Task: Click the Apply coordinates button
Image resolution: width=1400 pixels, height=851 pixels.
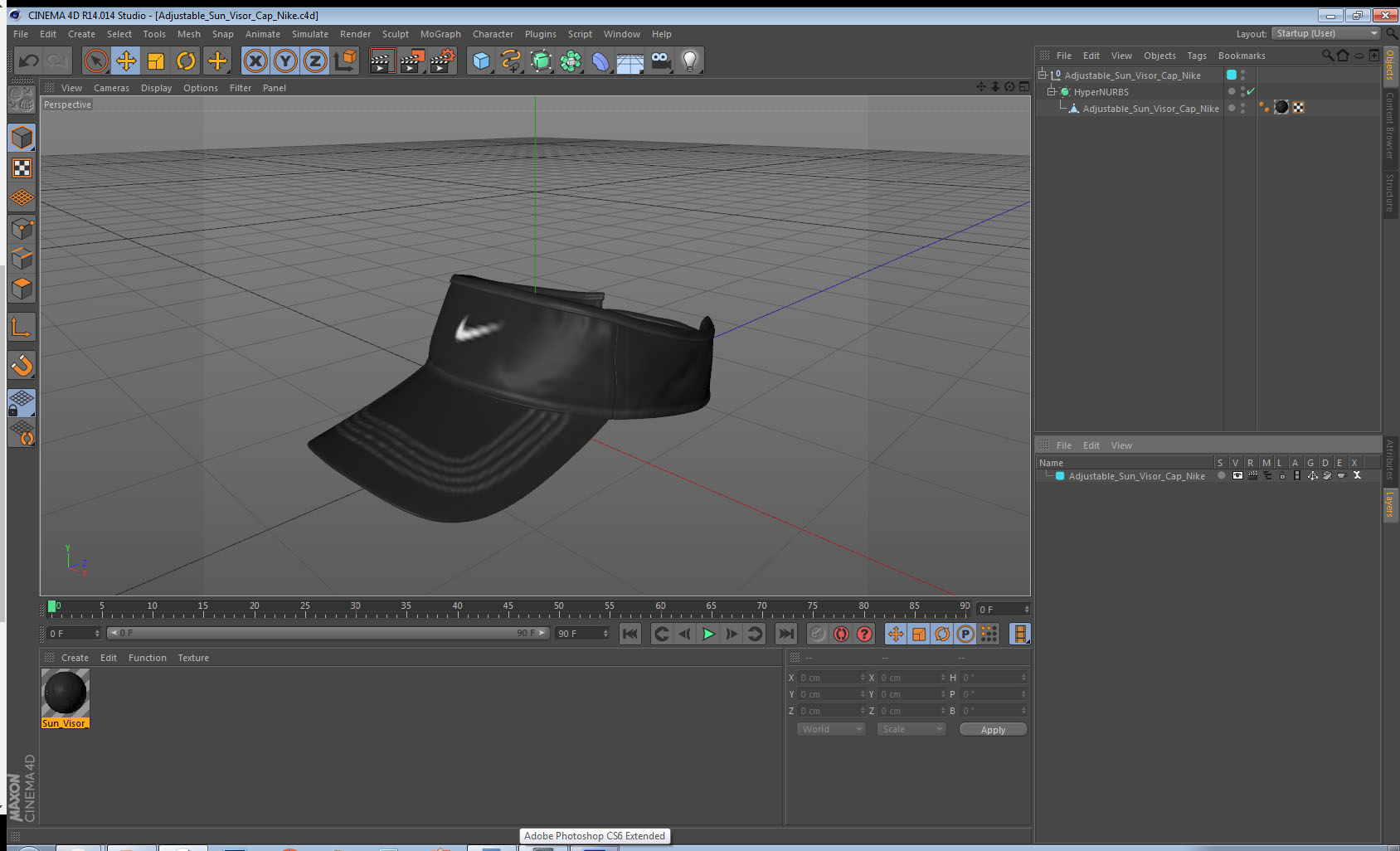Action: click(993, 730)
